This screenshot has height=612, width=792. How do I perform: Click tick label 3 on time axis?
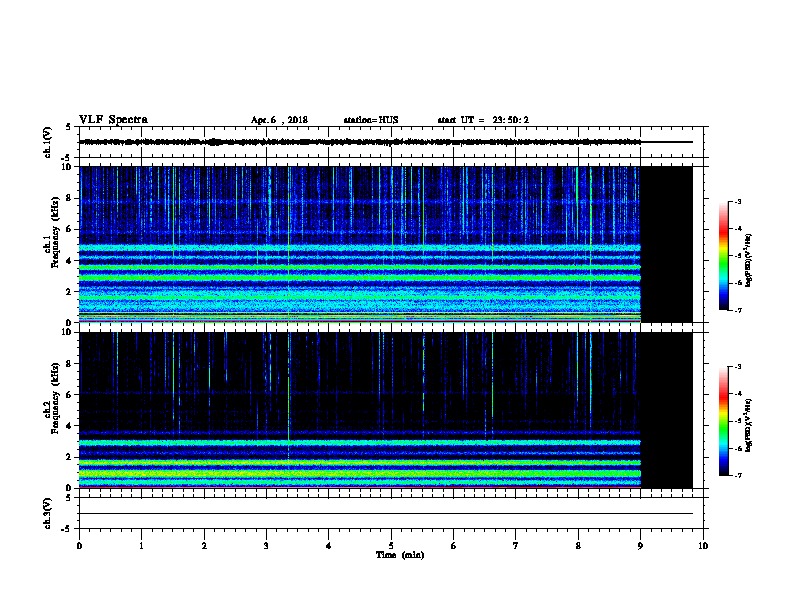tap(266, 546)
